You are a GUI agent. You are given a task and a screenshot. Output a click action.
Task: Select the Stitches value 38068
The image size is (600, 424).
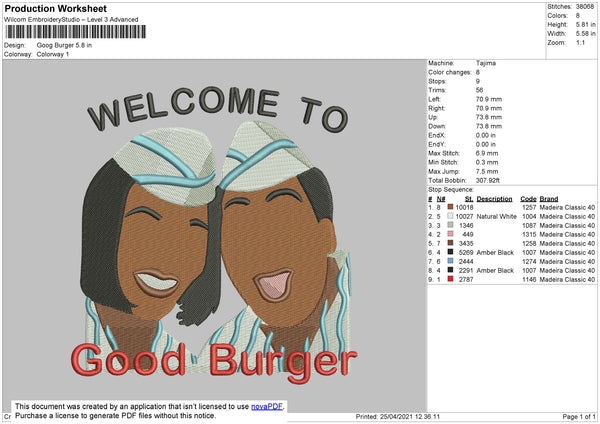(x=585, y=7)
